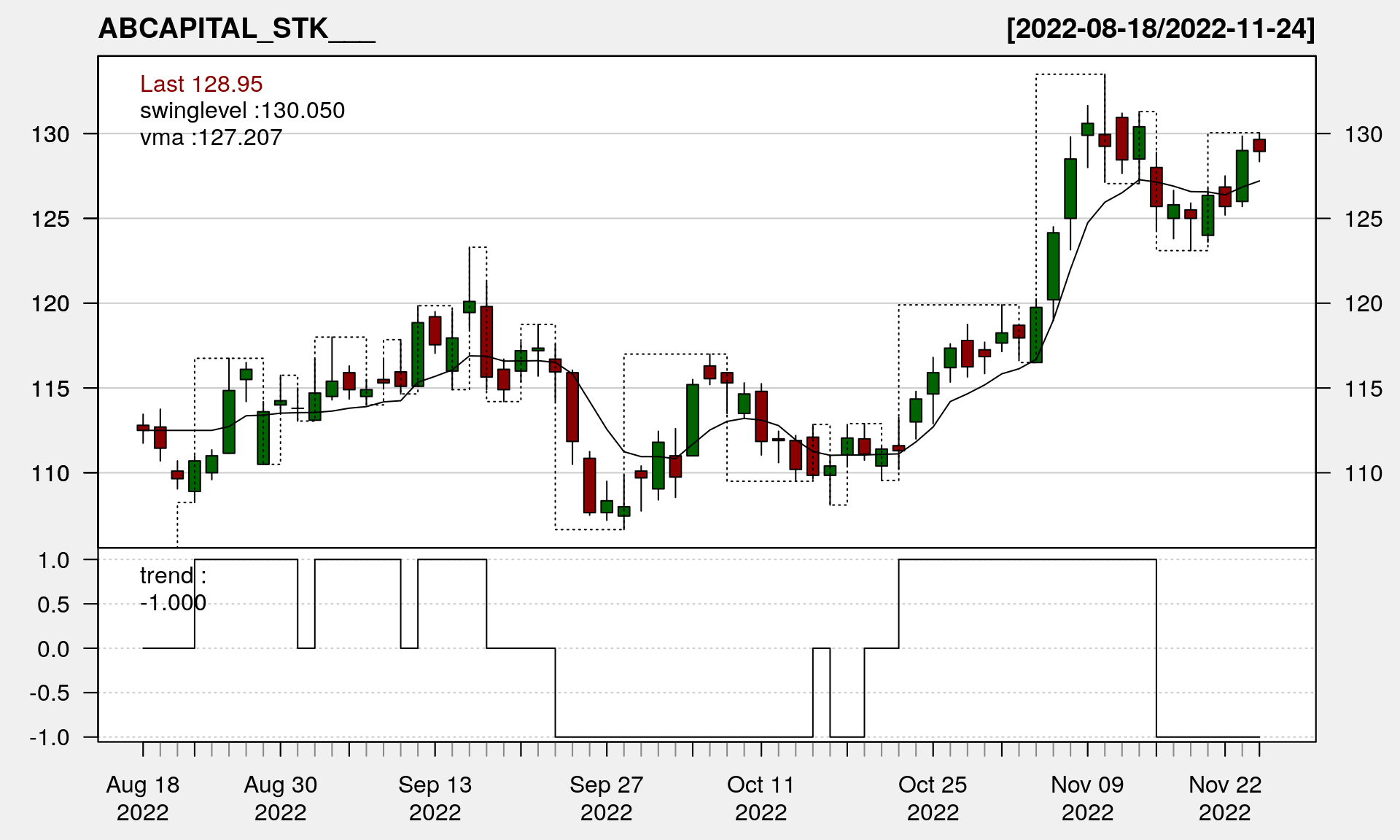Click the Sep 13 2022 axis label

point(435,798)
